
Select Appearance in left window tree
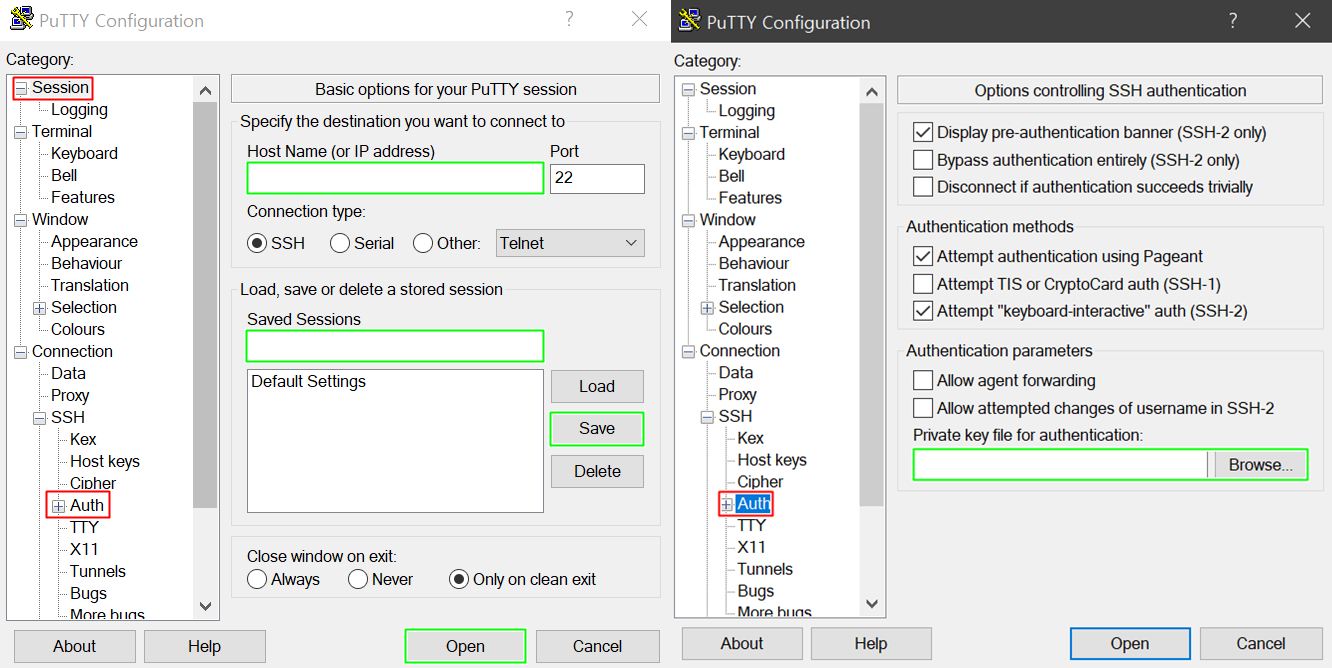pyautogui.click(x=94, y=242)
